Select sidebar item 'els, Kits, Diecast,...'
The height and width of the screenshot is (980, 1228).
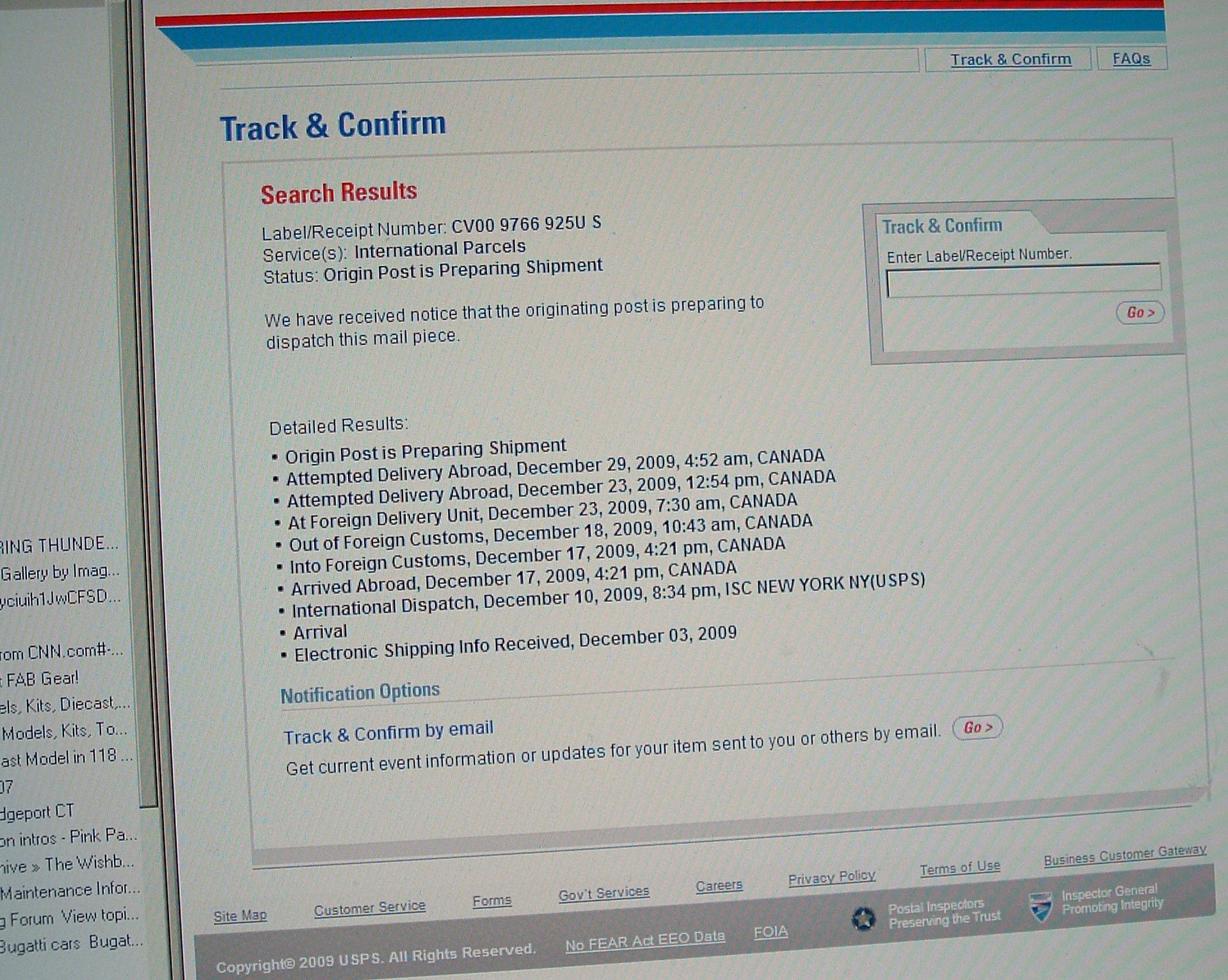(x=65, y=705)
